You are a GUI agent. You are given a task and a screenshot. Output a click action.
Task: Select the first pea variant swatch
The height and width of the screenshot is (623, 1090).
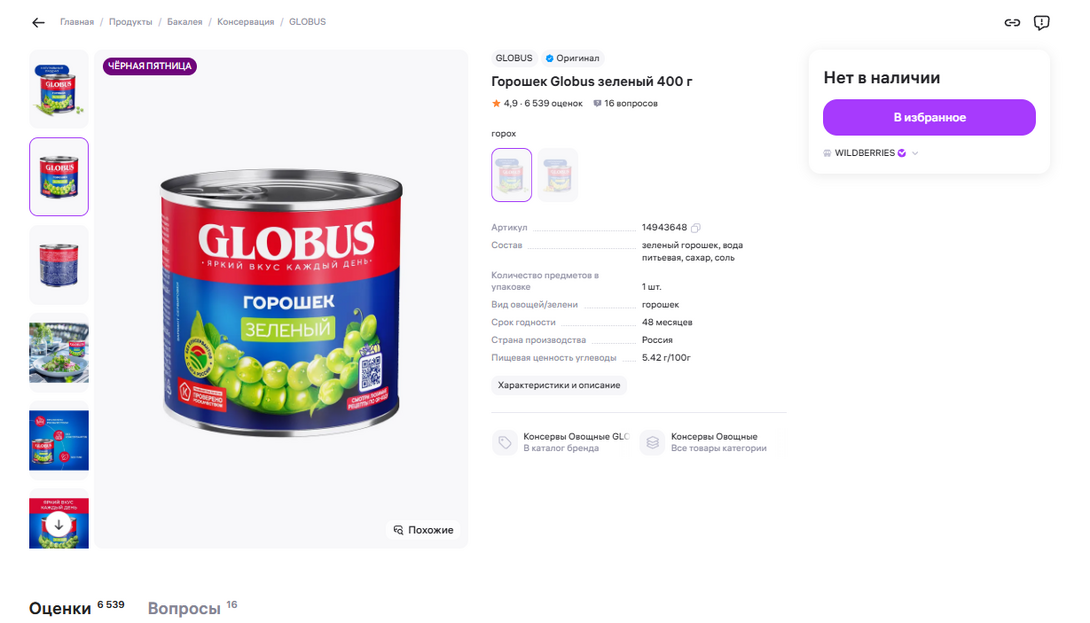[511, 175]
